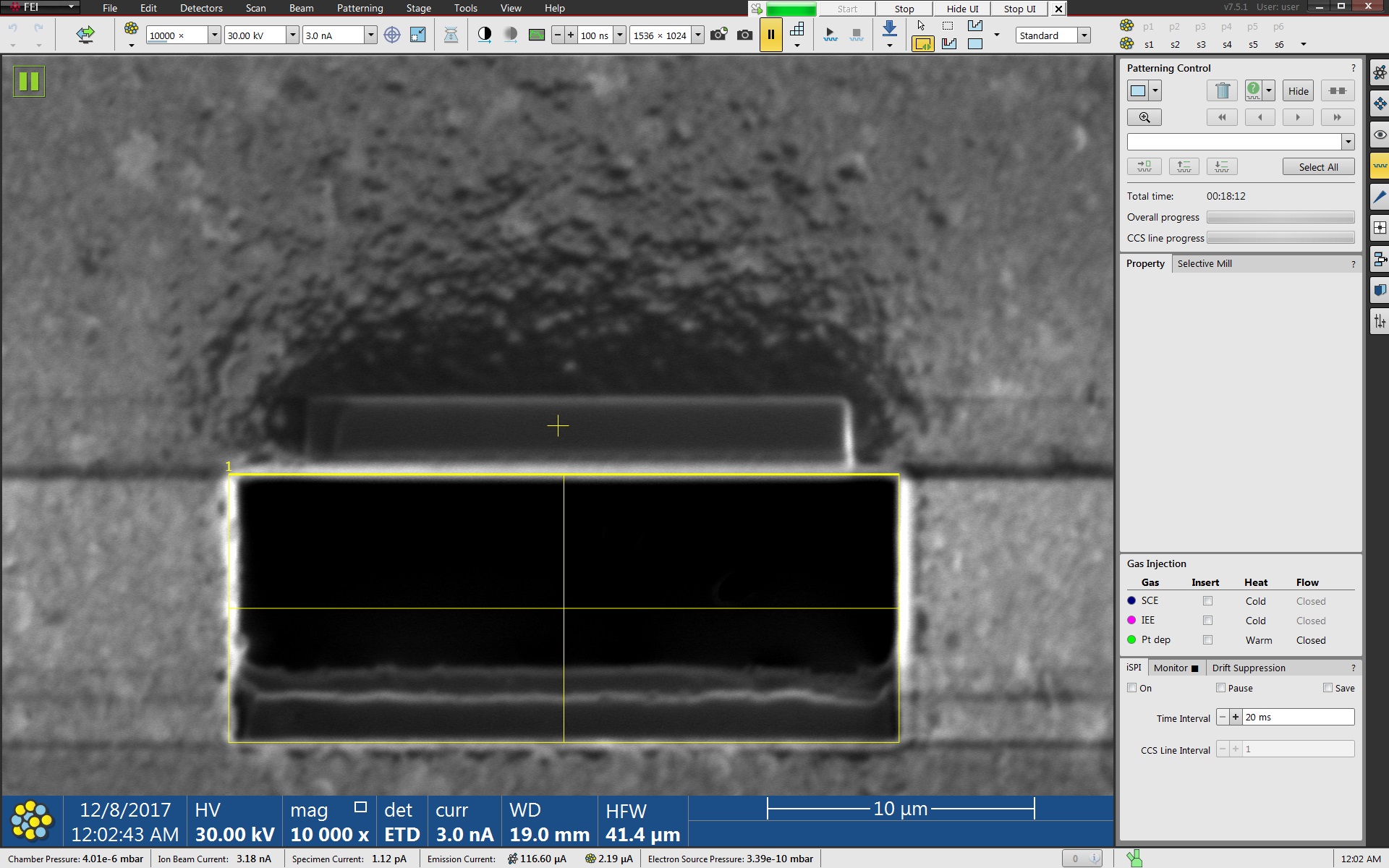Screen dimensions: 1389x868
Task: Tick the Save checkbox
Action: coord(1328,688)
